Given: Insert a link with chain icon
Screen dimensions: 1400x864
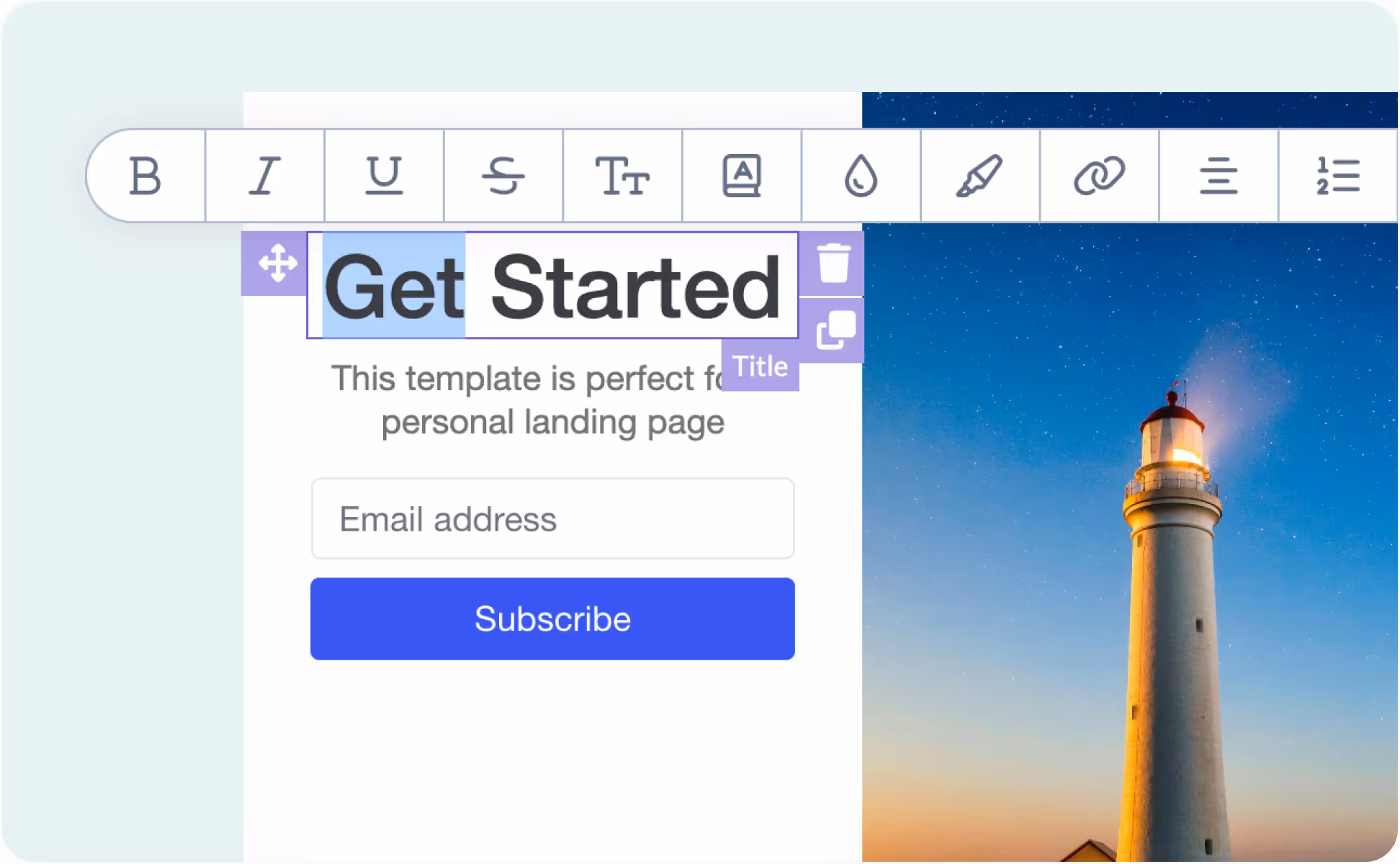Looking at the screenshot, I should tap(1099, 176).
